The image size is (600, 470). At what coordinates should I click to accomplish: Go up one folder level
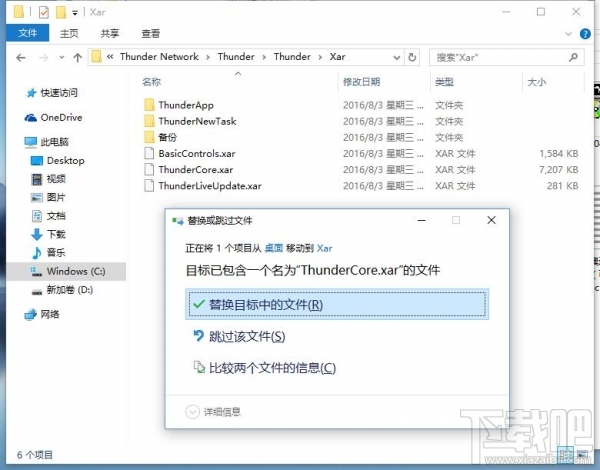click(78, 58)
